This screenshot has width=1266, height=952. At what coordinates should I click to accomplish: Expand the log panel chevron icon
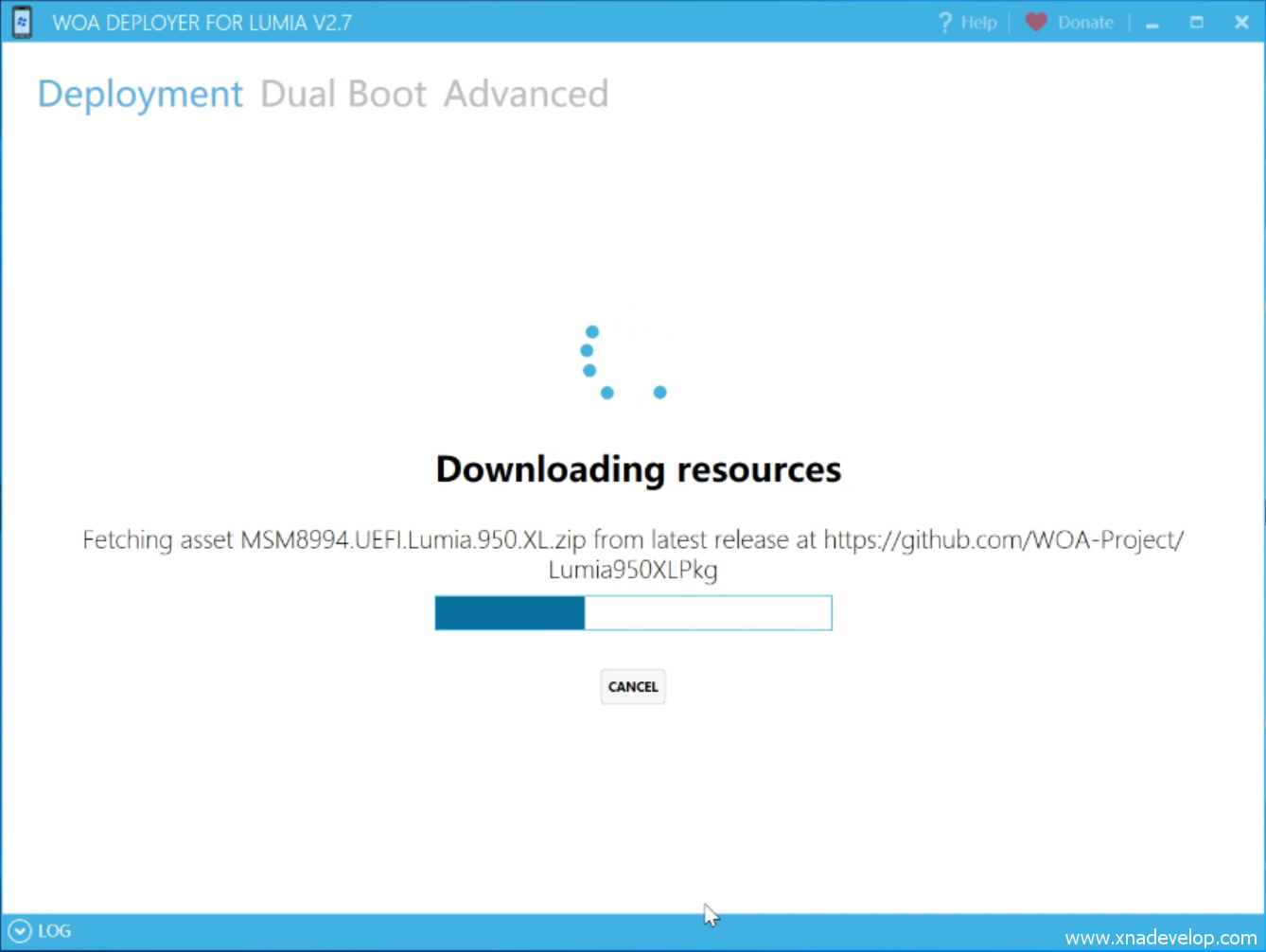[x=19, y=931]
